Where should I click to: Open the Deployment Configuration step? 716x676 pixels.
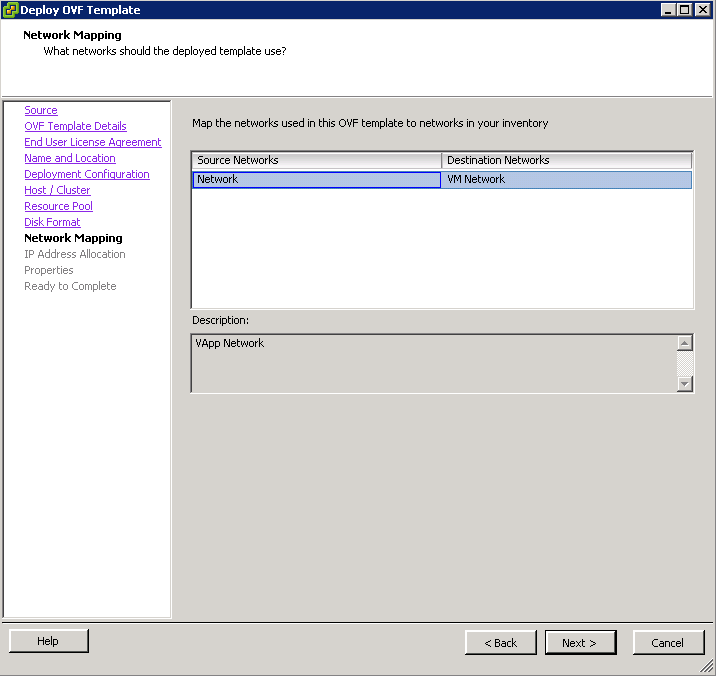click(x=86, y=174)
